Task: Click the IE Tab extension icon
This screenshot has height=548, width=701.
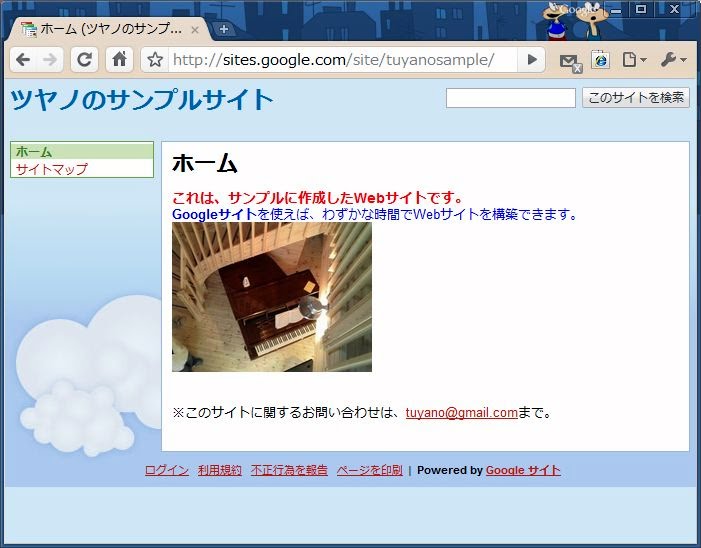Action: click(600, 60)
